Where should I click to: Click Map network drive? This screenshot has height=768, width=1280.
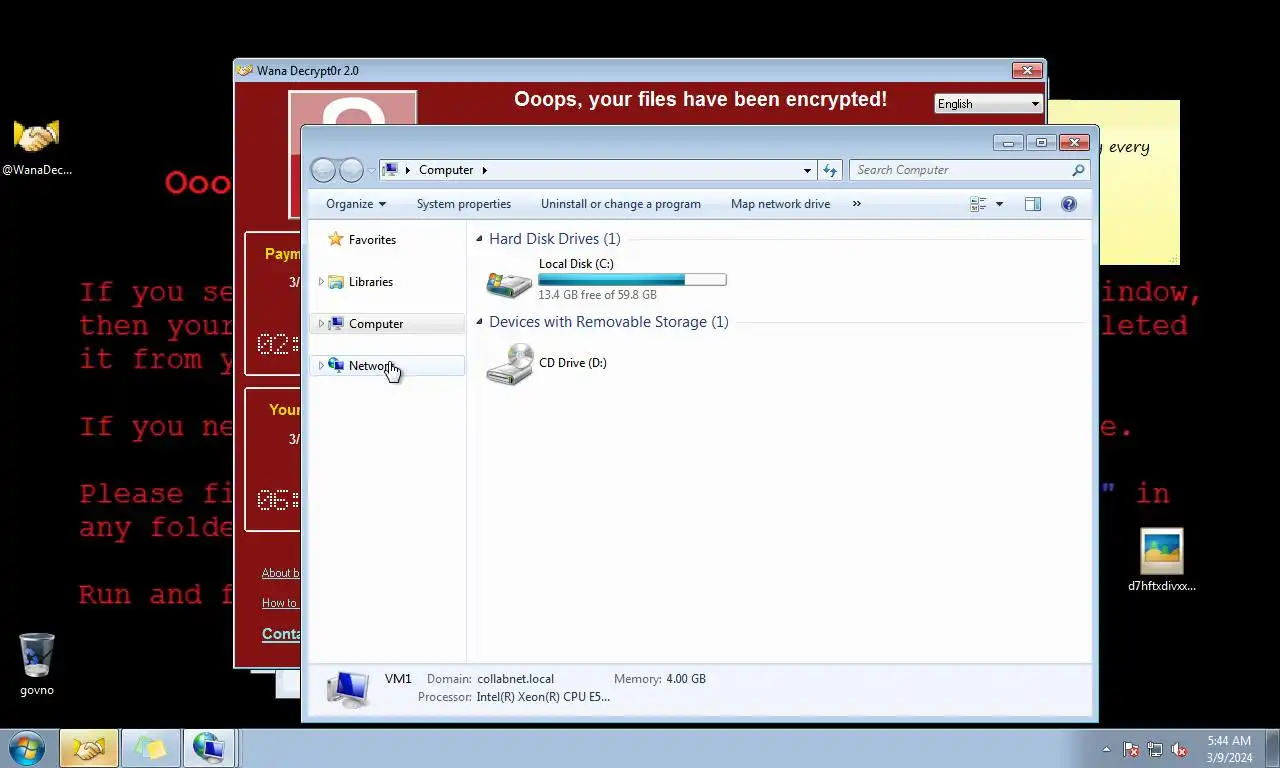click(x=781, y=204)
